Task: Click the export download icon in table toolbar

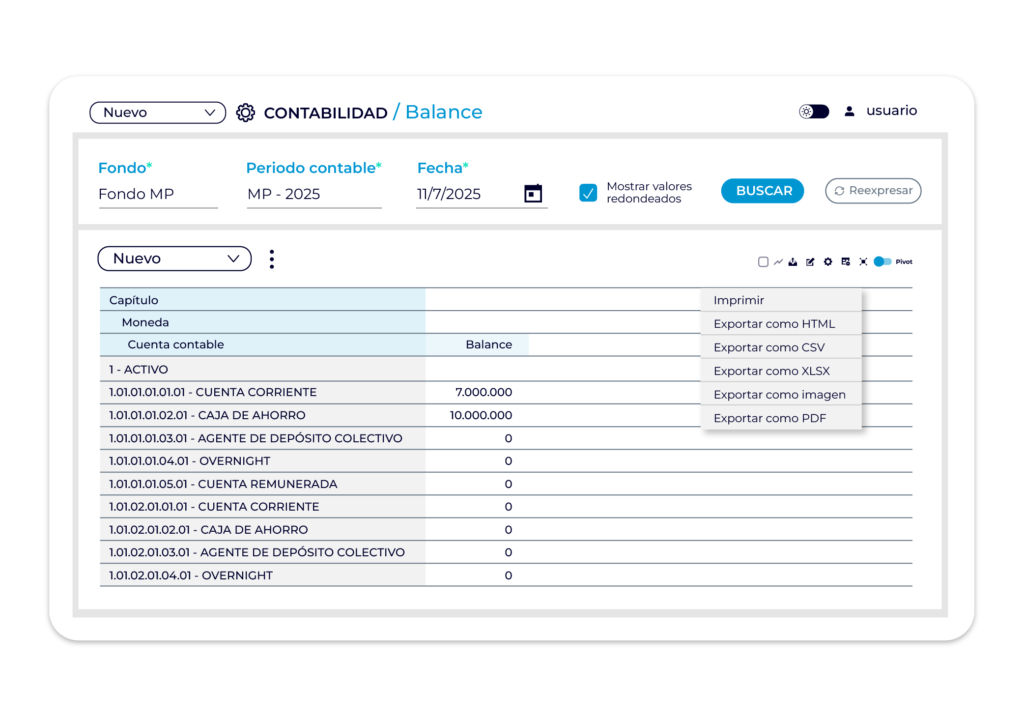Action: (x=793, y=262)
